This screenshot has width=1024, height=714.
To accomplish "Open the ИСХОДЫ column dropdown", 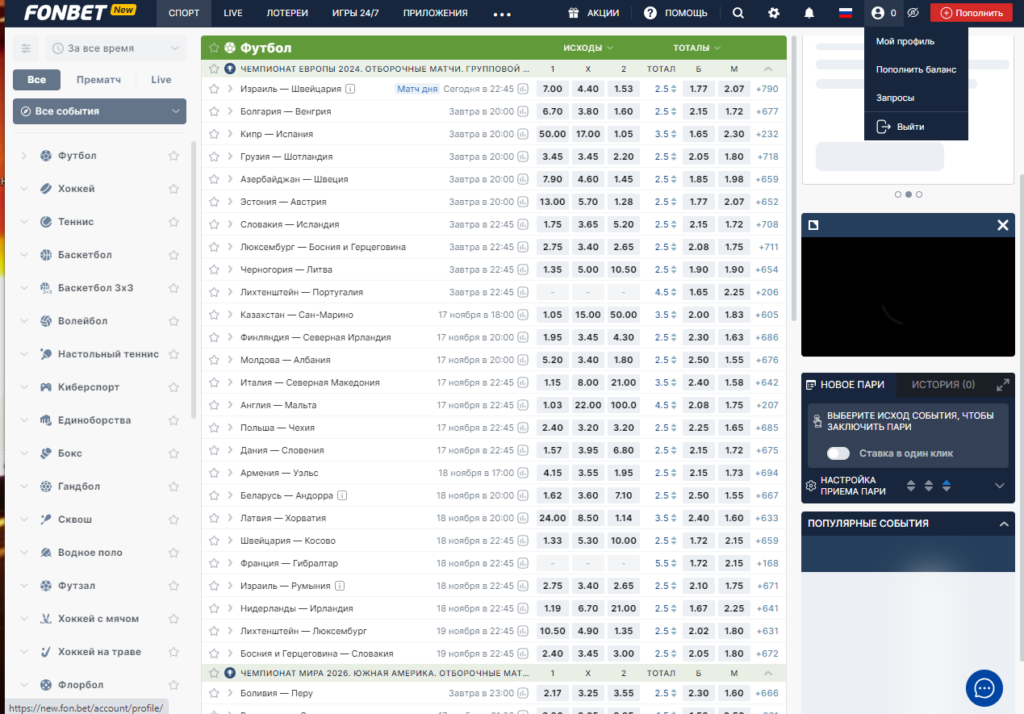I will coord(588,48).
